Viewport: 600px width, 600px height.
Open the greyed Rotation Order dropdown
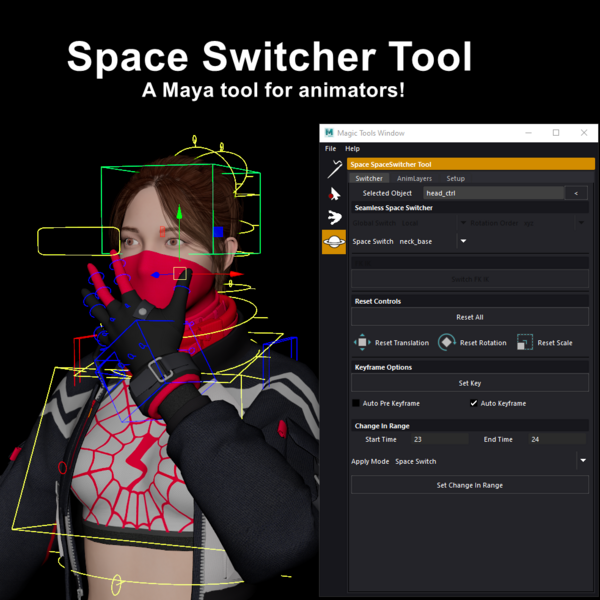click(x=581, y=223)
